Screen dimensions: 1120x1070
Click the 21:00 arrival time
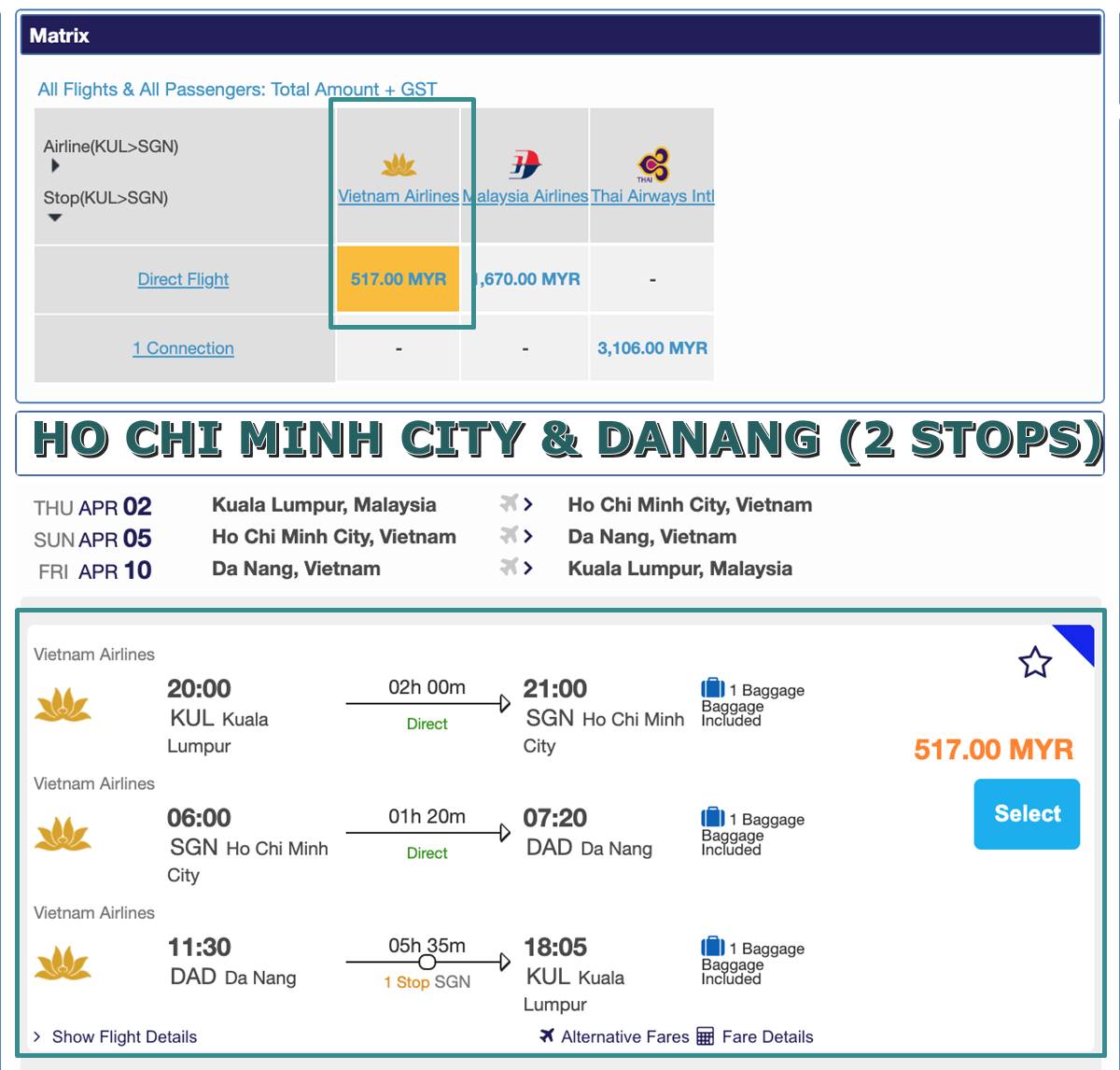pos(555,689)
